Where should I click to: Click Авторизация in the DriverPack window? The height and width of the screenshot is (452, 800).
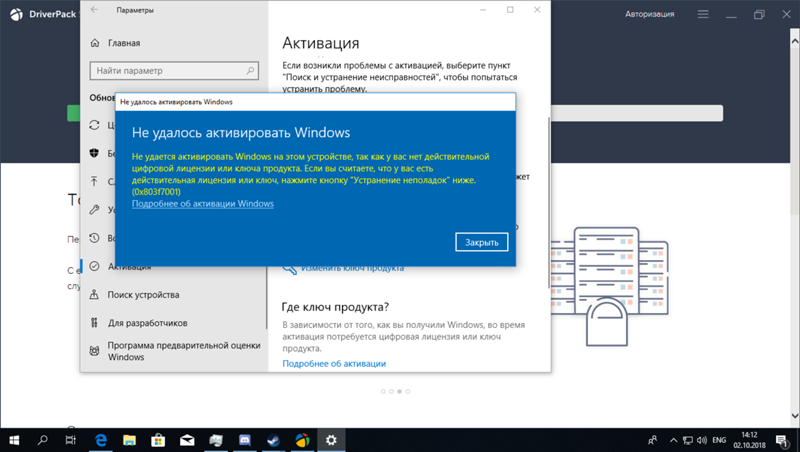pos(649,14)
